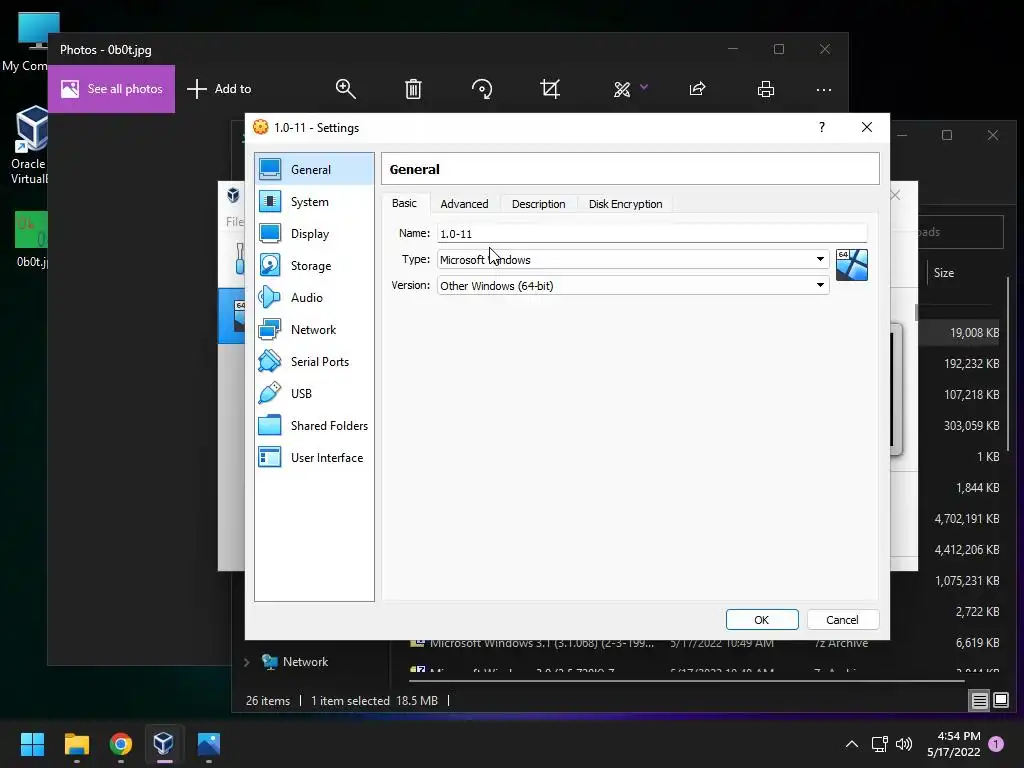The width and height of the screenshot is (1024, 768).
Task: Click the settings dialog help question mark
Action: [822, 127]
